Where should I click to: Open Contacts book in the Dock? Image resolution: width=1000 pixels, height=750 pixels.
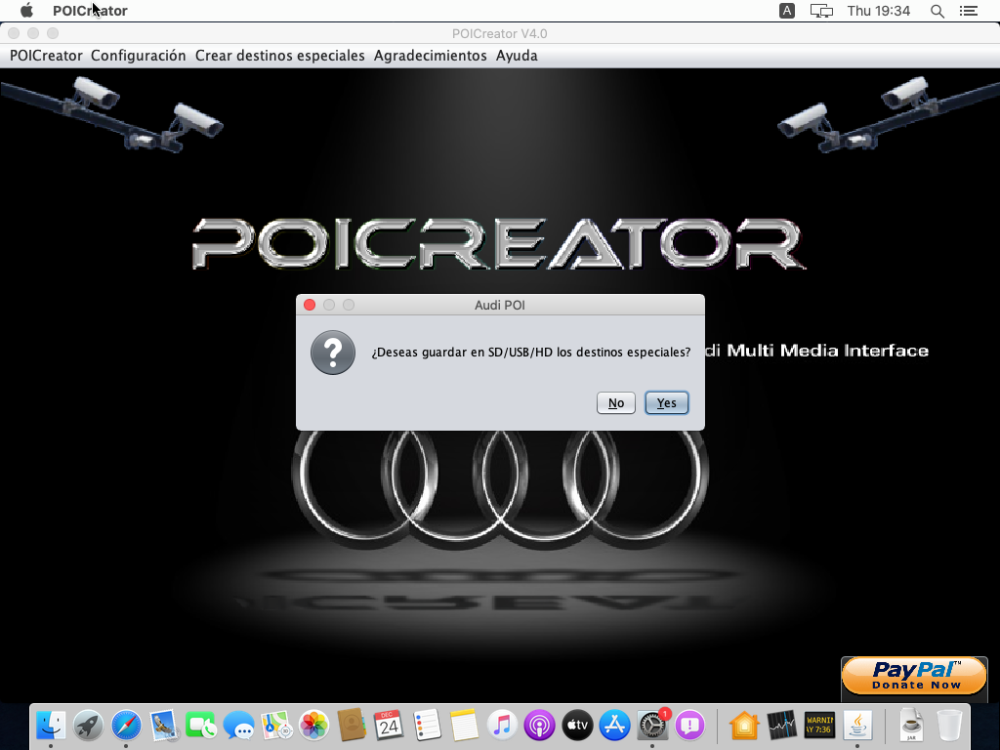pos(351,725)
